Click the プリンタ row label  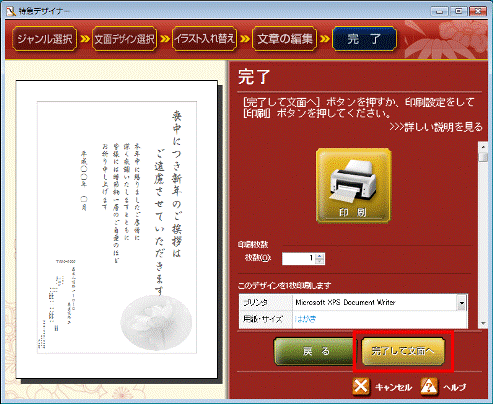pos(256,303)
